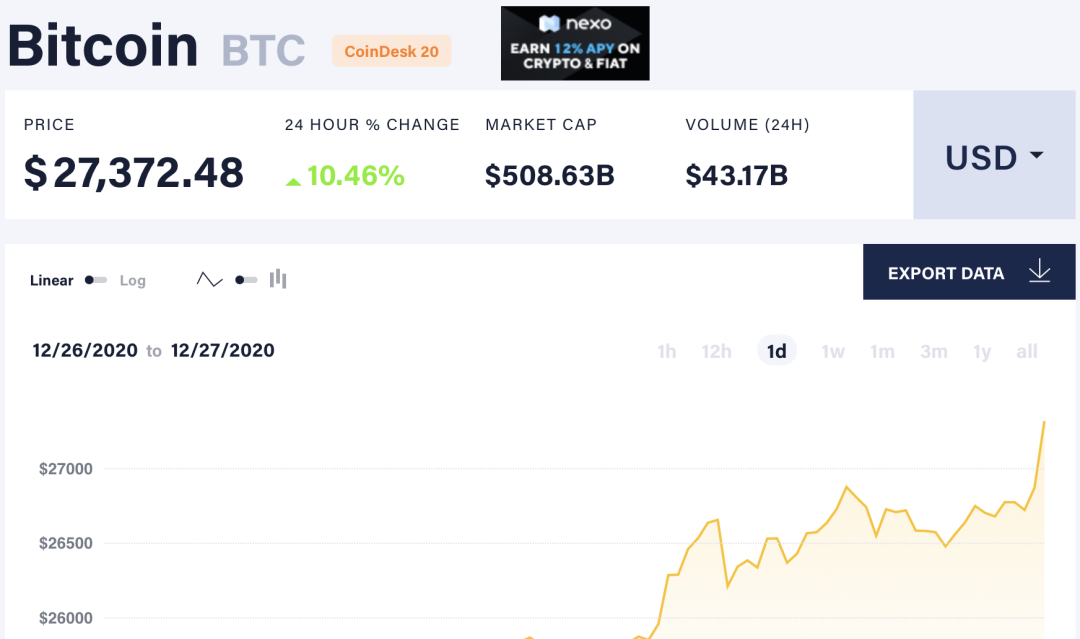Image resolution: width=1080 pixels, height=639 pixels.
Task: Toggle the line/candlestick chart switch
Action: point(246,280)
